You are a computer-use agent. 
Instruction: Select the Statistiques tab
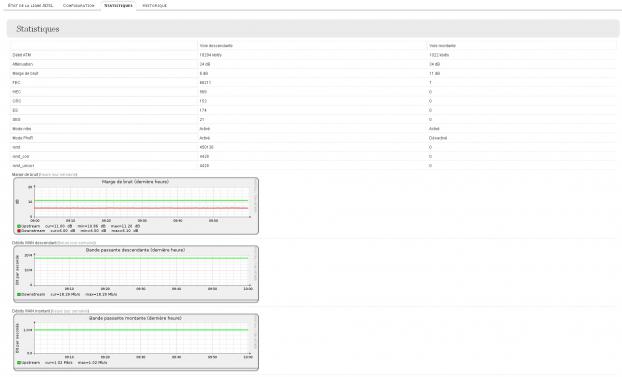(x=118, y=6)
